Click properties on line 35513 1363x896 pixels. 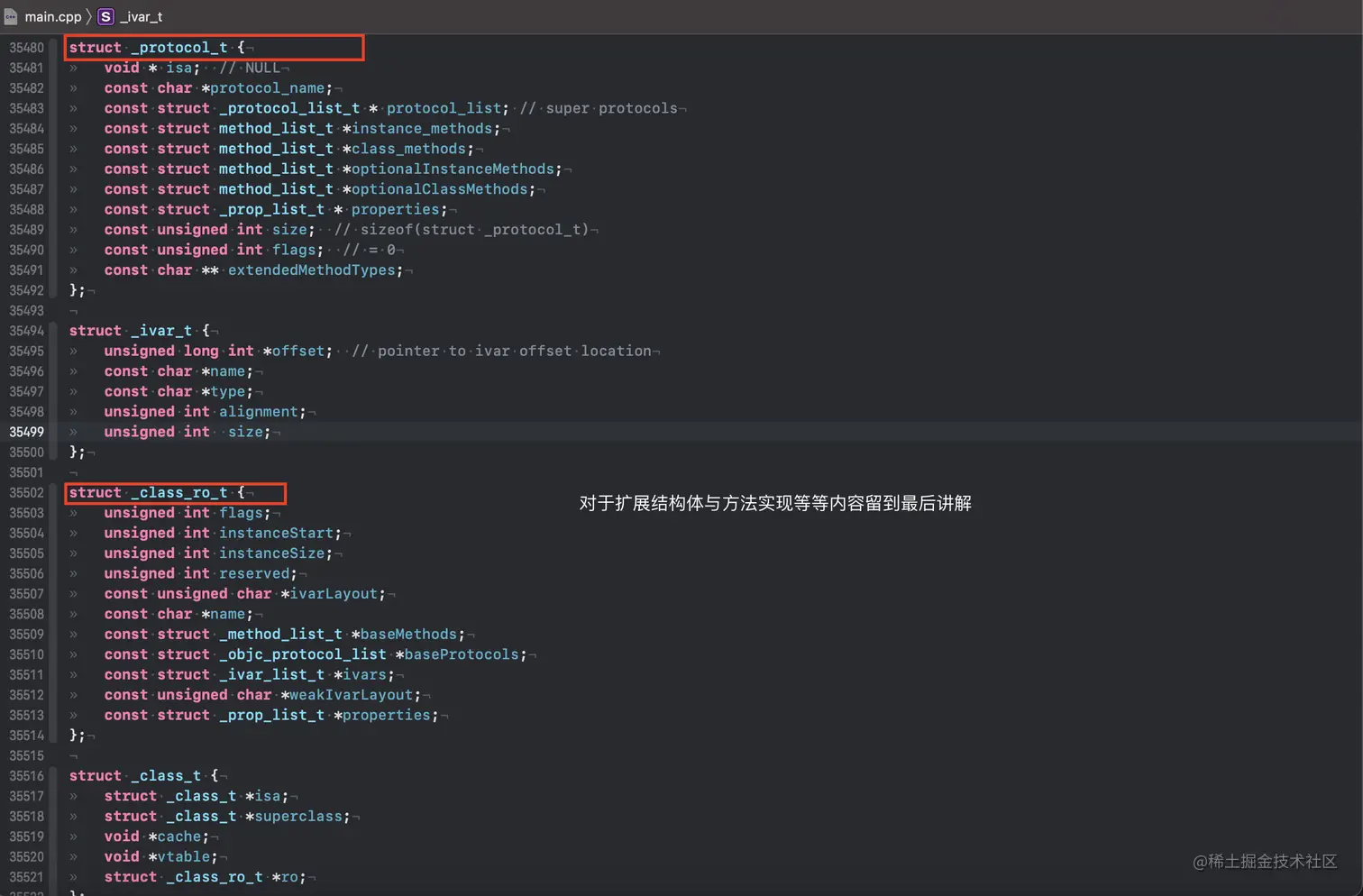pyautogui.click(x=386, y=715)
